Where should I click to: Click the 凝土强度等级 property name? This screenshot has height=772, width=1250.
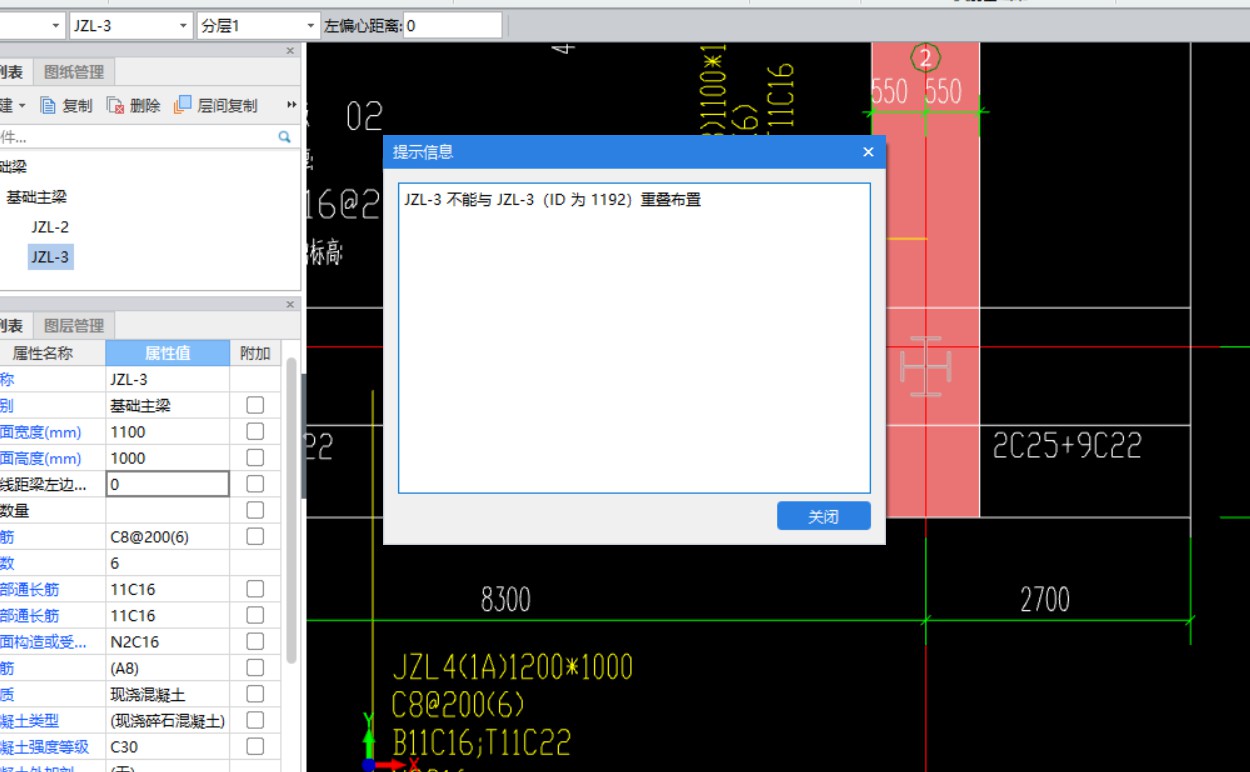45,747
